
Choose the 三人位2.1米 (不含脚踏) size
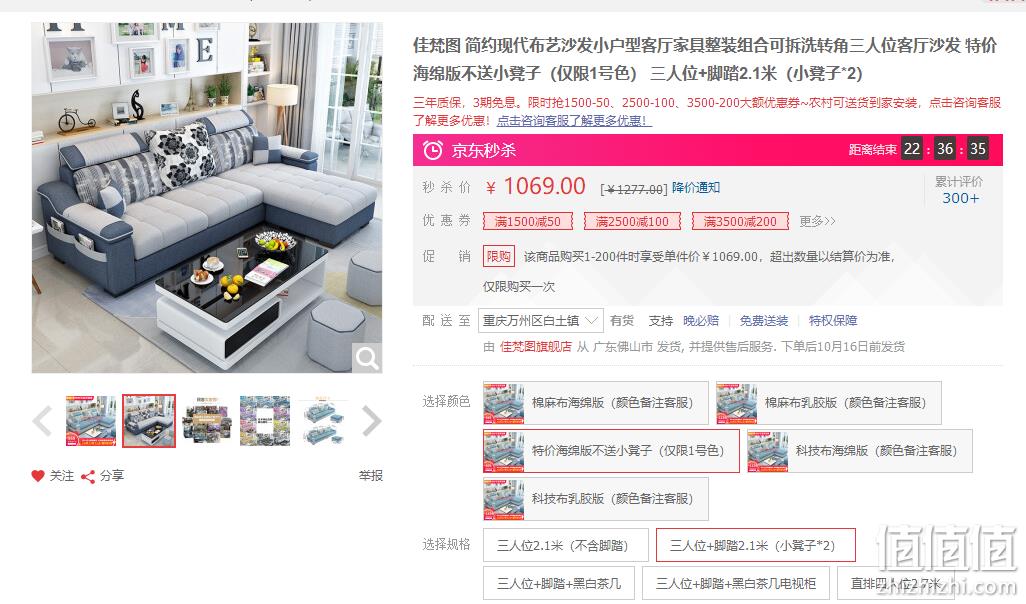[x=565, y=546]
